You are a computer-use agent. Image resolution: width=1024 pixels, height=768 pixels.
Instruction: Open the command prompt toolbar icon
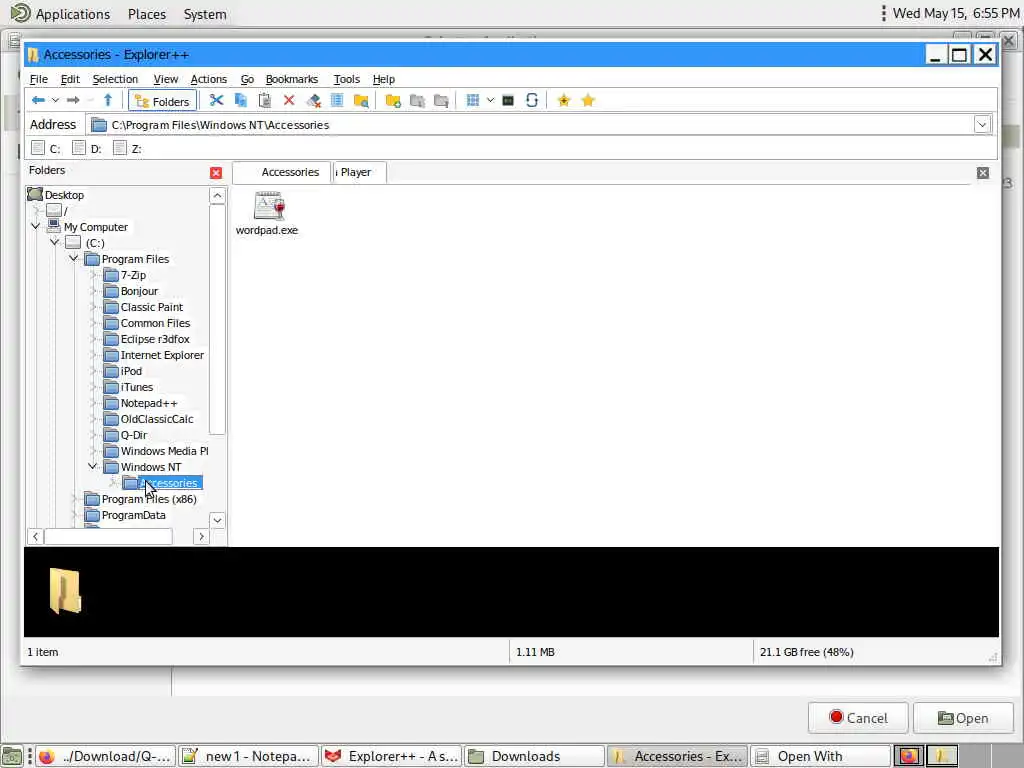coord(508,101)
